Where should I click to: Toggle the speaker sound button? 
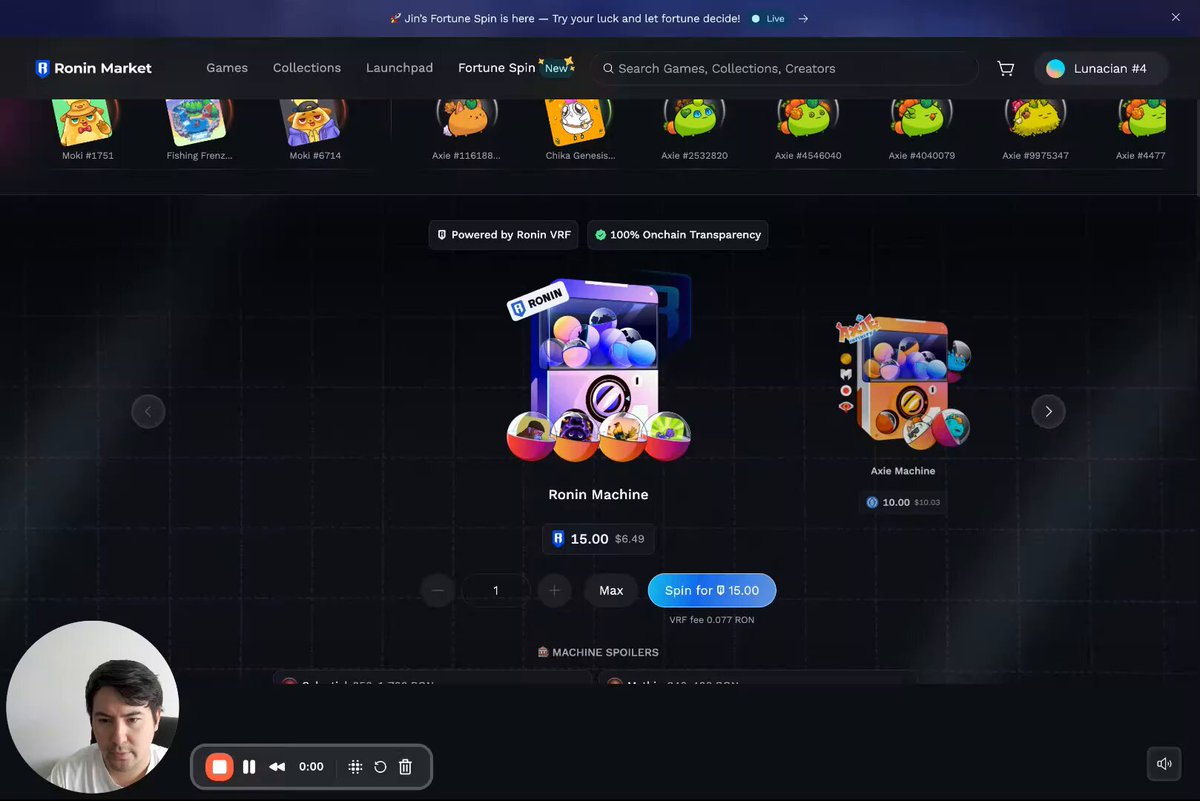(x=1164, y=764)
